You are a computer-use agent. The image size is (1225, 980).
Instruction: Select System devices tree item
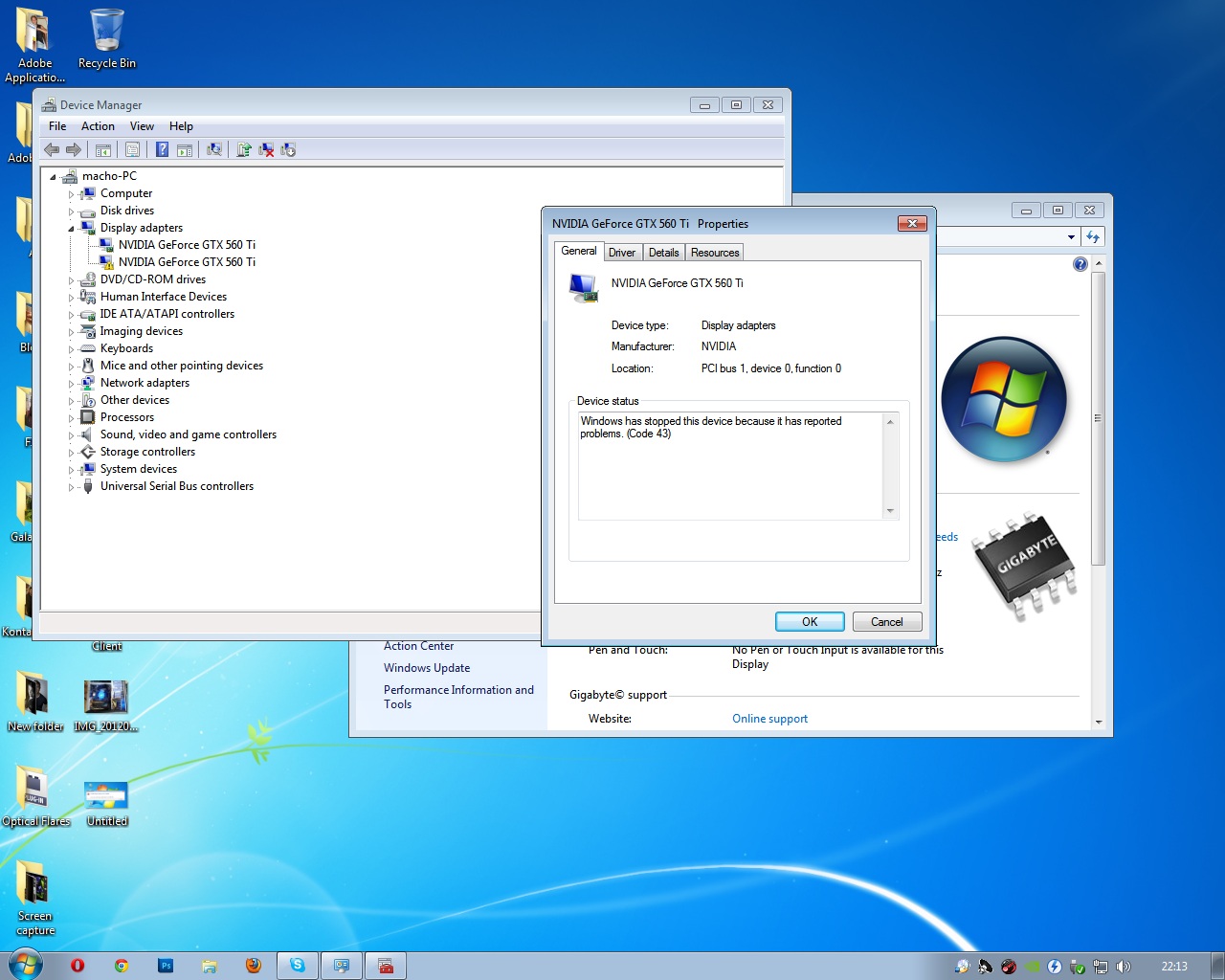[139, 469]
